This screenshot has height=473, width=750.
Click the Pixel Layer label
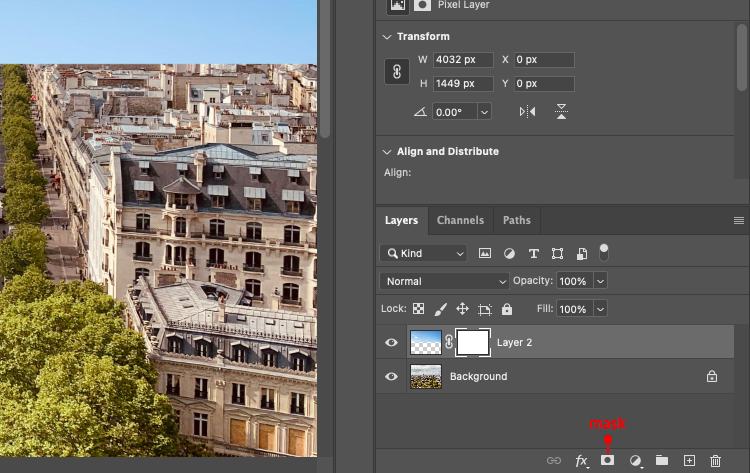click(x=463, y=5)
